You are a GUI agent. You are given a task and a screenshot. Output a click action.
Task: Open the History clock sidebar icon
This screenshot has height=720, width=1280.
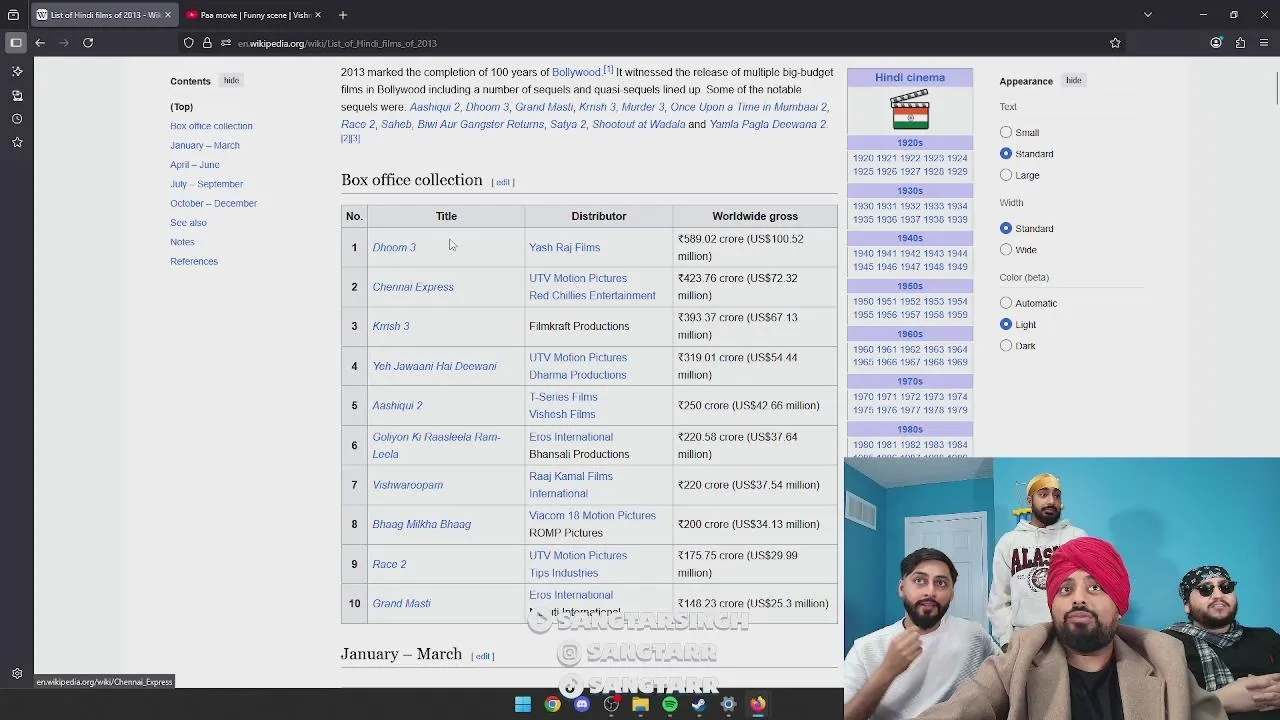[17, 119]
